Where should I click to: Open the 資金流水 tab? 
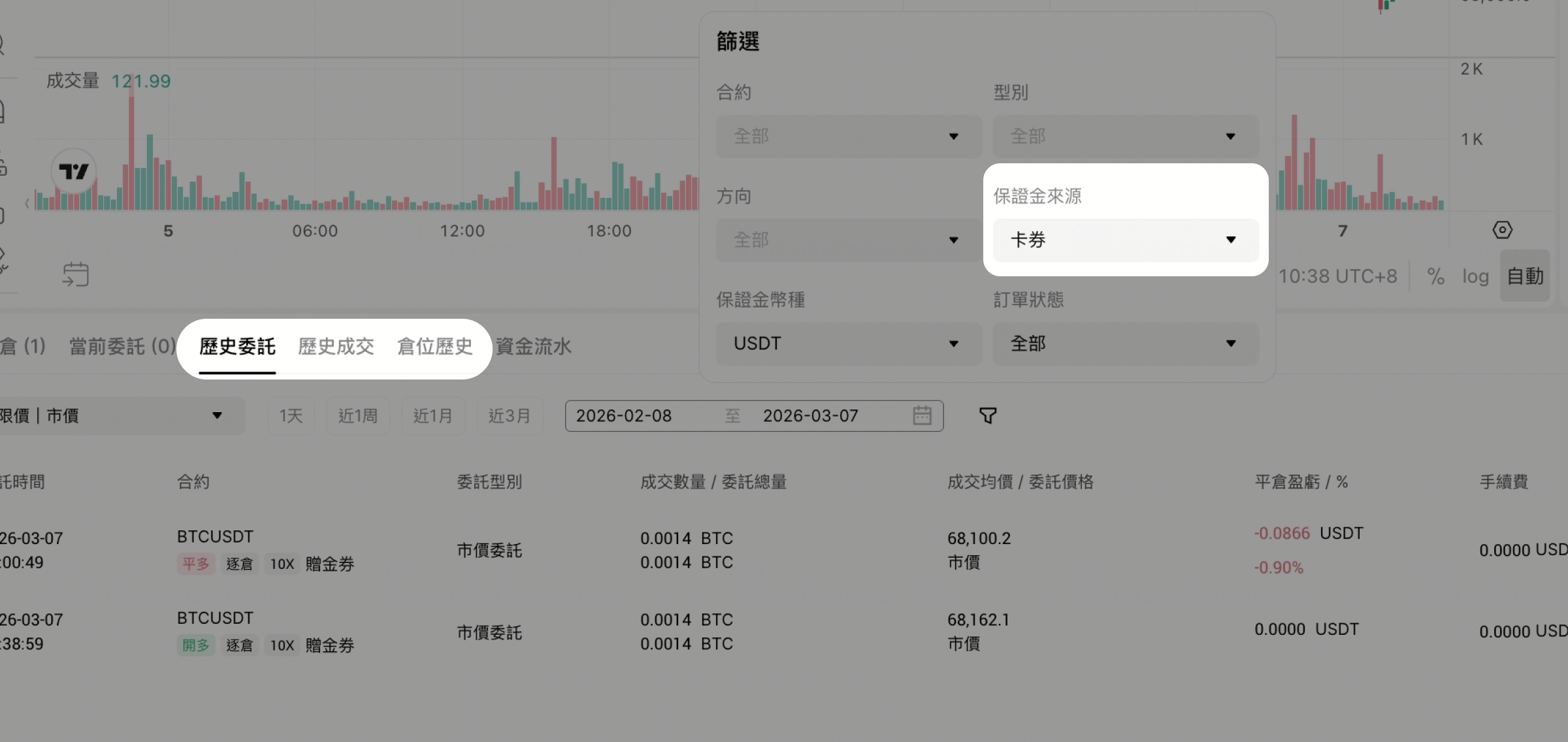(x=533, y=346)
